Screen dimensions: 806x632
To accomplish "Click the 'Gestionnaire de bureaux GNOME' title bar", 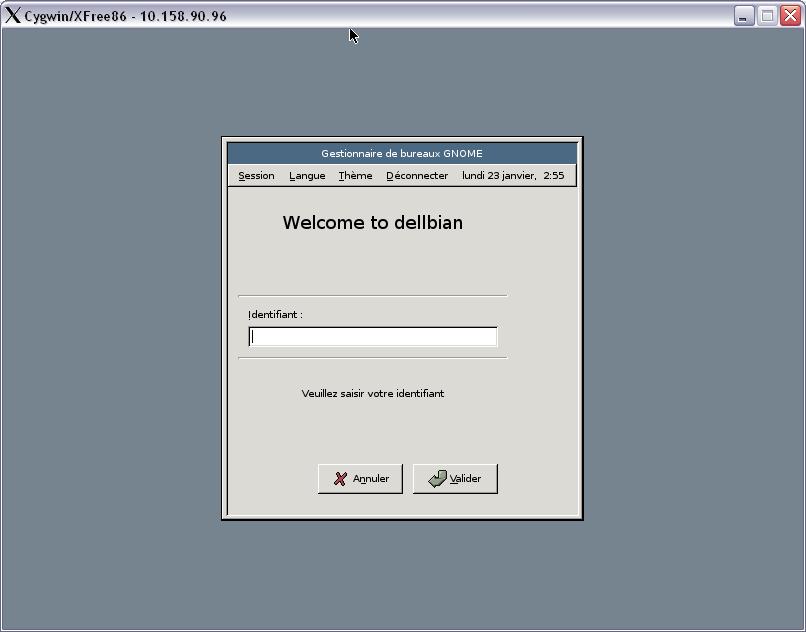I will (x=402, y=153).
